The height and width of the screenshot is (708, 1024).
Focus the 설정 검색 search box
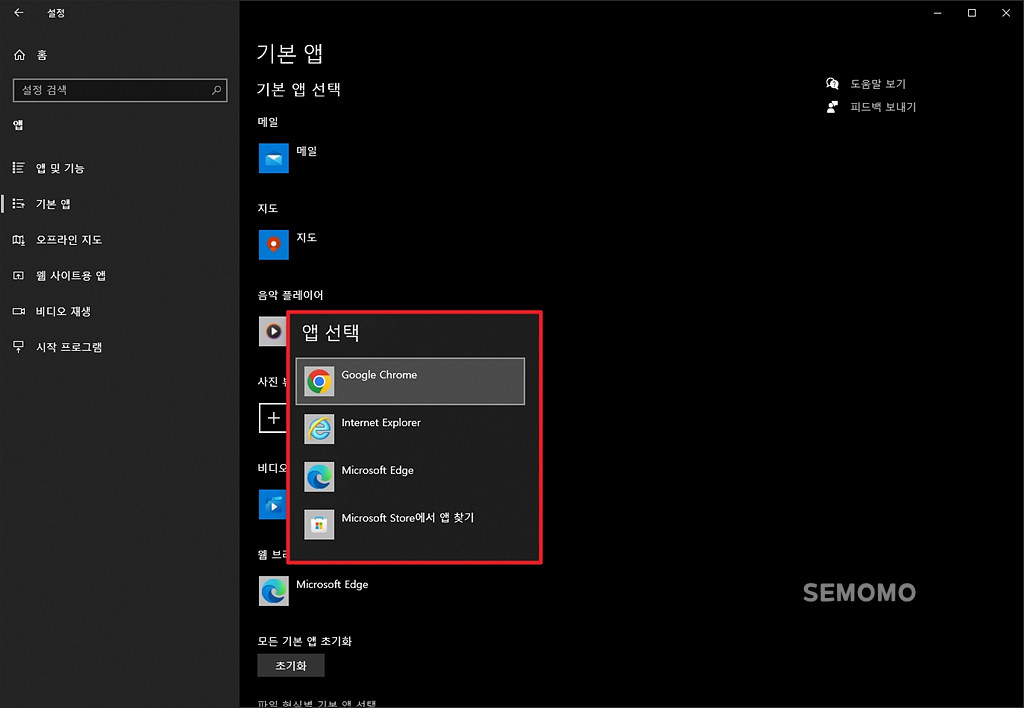pyautogui.click(x=120, y=90)
